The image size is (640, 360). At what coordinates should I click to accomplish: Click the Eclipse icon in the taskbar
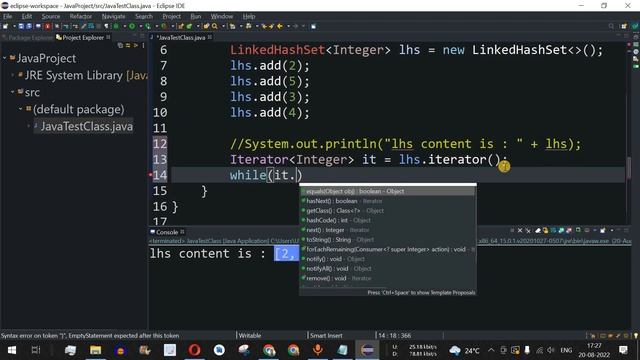pyautogui.click(x=367, y=350)
